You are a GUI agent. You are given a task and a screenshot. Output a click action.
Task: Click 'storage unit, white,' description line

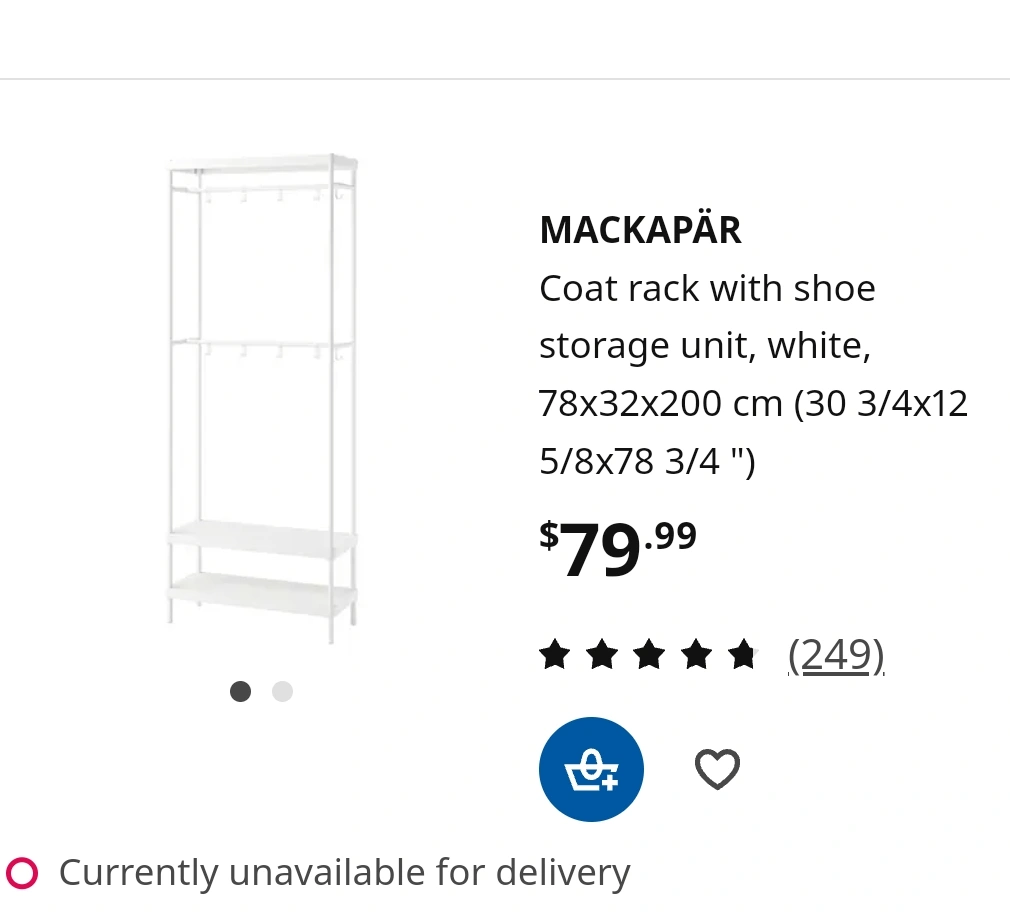(x=705, y=346)
